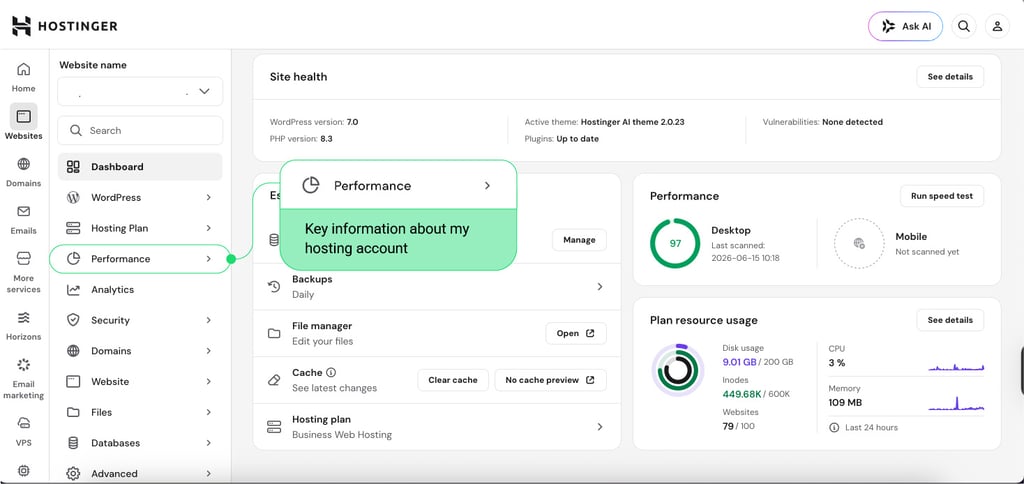Open Email marketing in left rail
This screenshot has height=484, width=1024.
(x=24, y=378)
